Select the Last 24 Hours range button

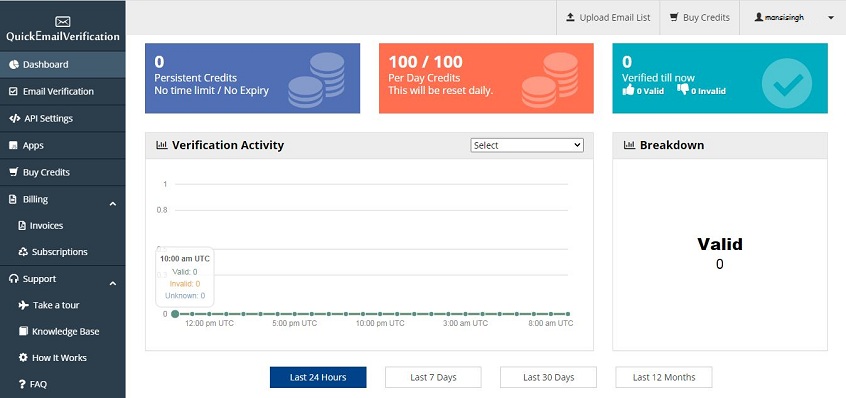pos(318,378)
